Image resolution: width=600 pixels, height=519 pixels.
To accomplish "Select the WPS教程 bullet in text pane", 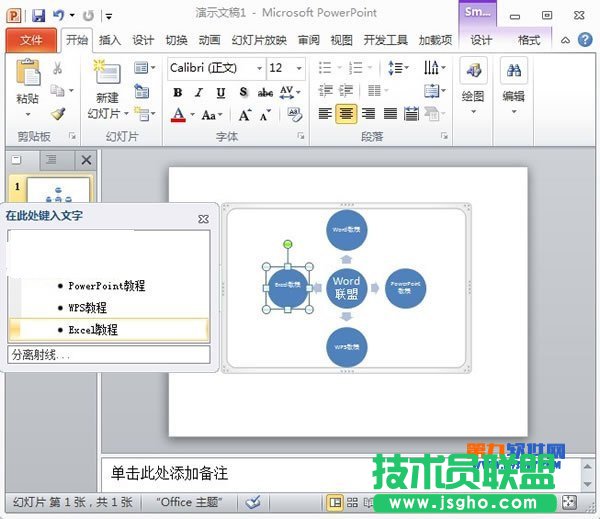I will pyautogui.click(x=88, y=307).
